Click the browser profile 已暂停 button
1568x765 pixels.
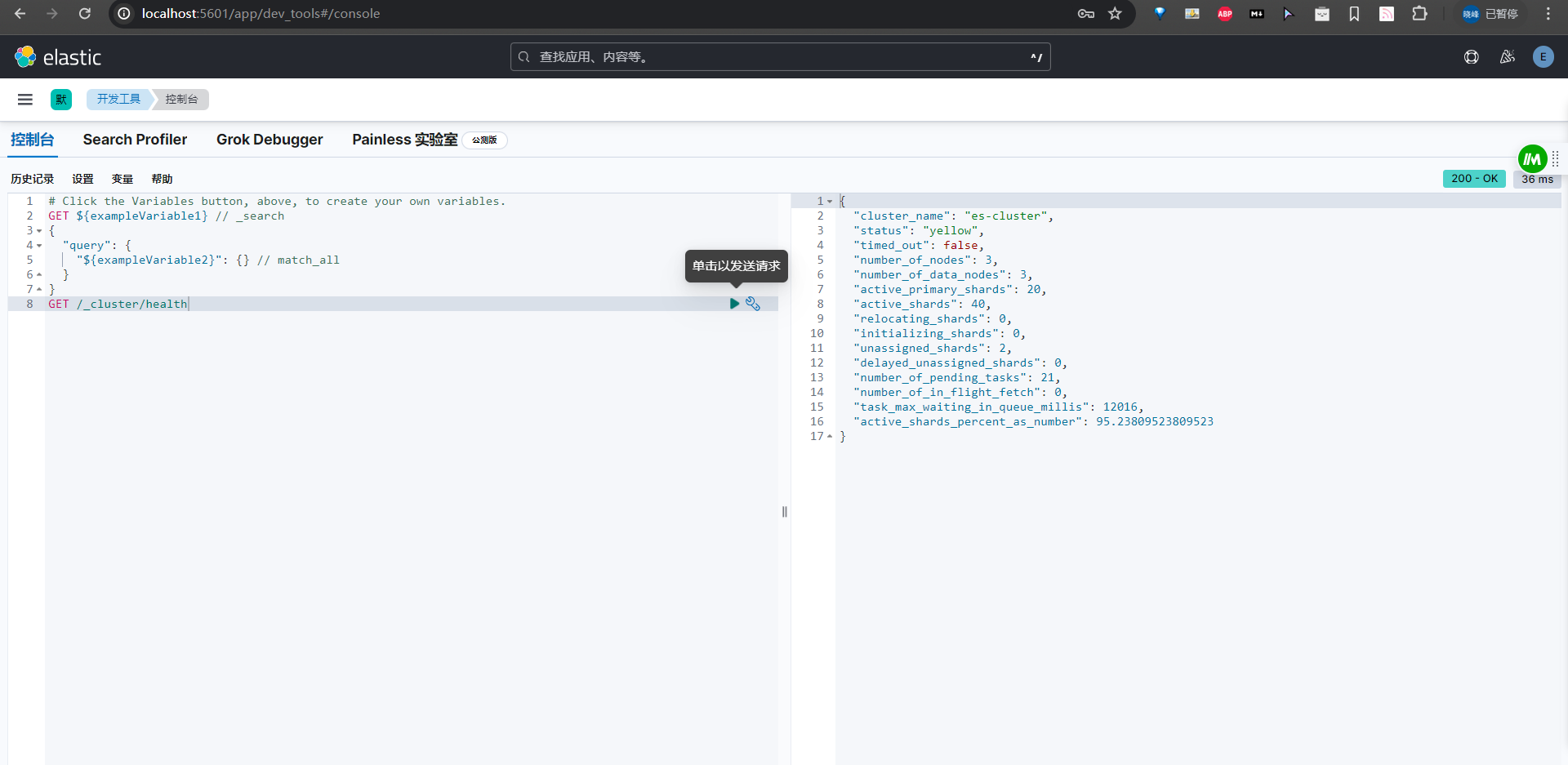tap(1490, 14)
